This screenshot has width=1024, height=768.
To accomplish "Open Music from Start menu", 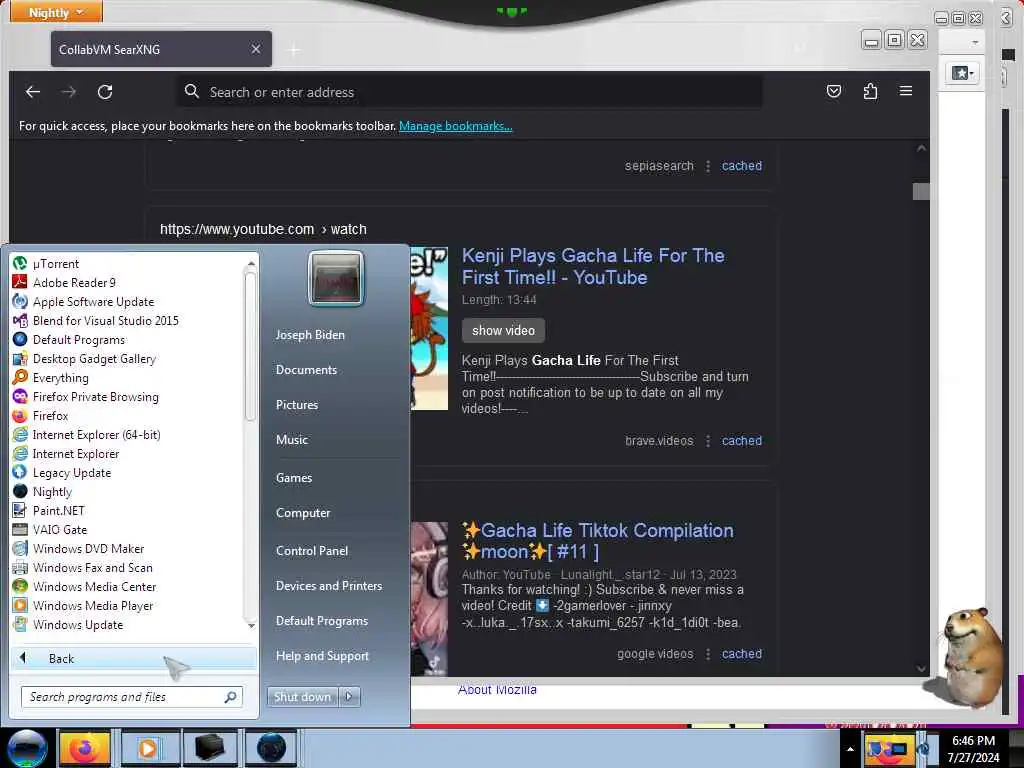I will point(292,440).
